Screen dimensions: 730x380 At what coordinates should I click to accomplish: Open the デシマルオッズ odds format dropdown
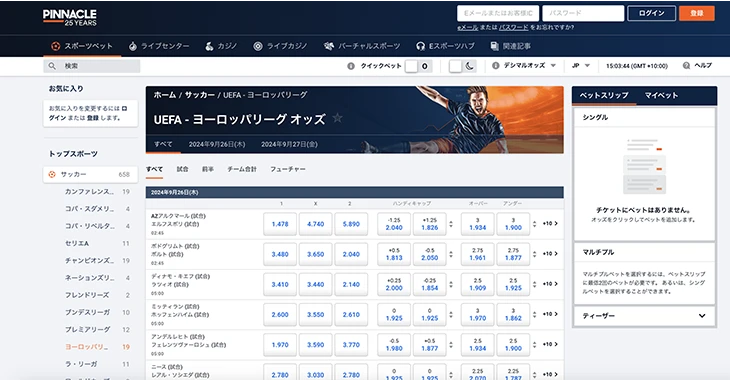530,66
